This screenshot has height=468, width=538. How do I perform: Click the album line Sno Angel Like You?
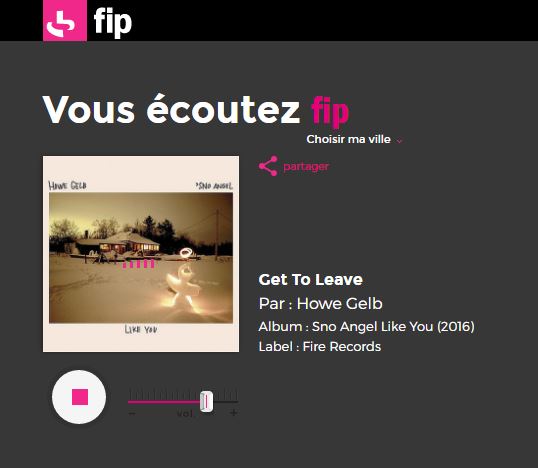click(366, 327)
